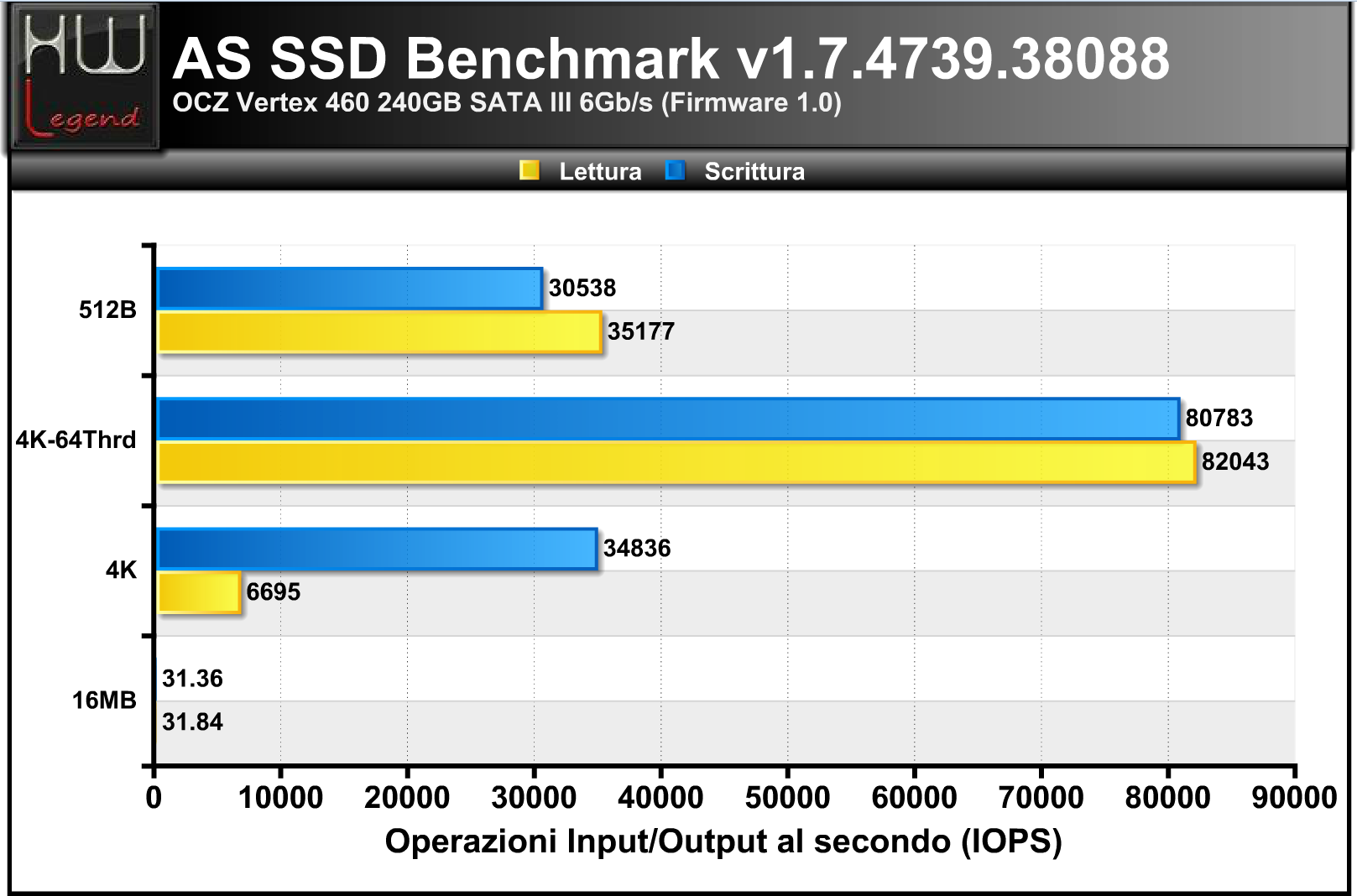Click the axis tick label 10000
The image size is (1357, 896).
(x=280, y=797)
